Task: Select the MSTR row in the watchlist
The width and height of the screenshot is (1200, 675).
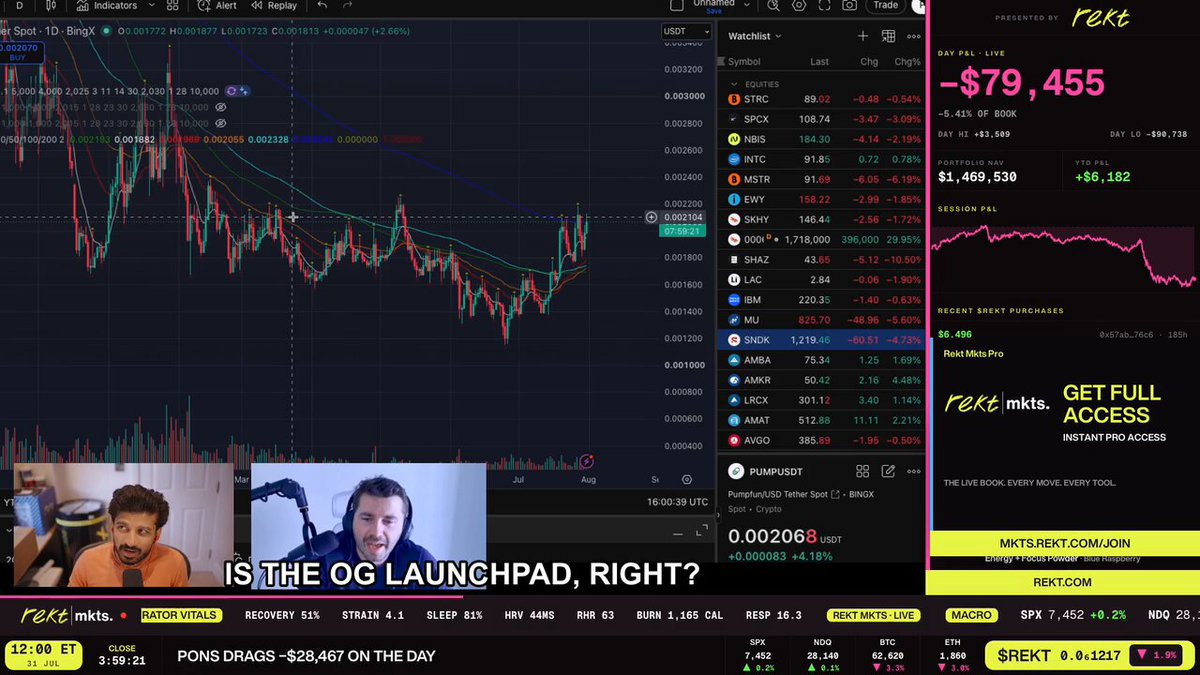Action: [x=821, y=179]
